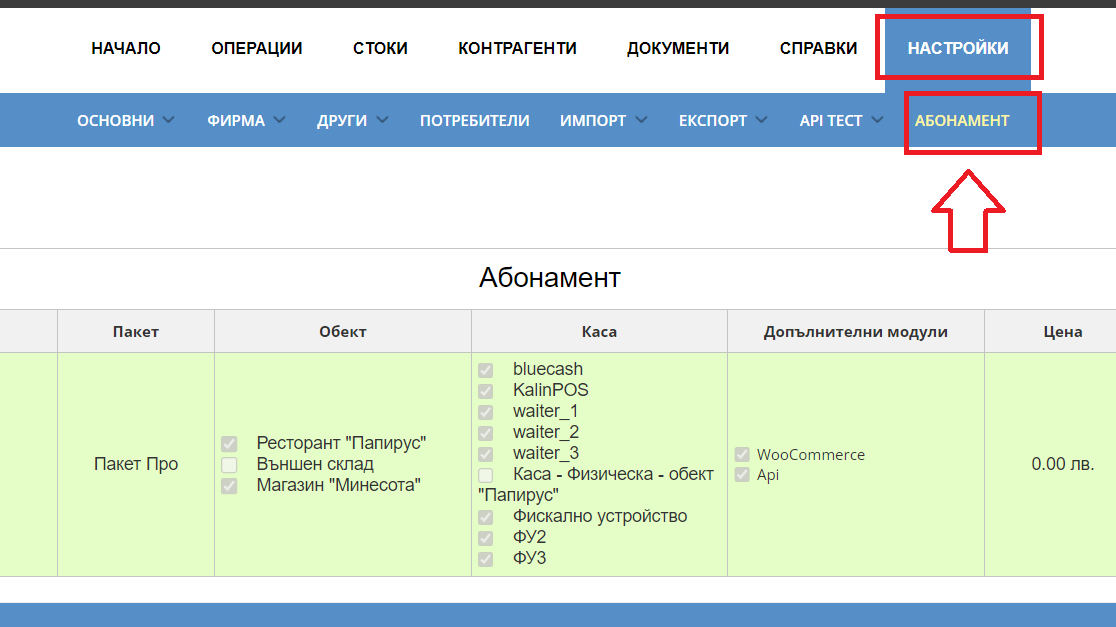This screenshot has width=1116, height=627.
Task: Click the 0.00 лв. price value
Action: tap(1063, 464)
